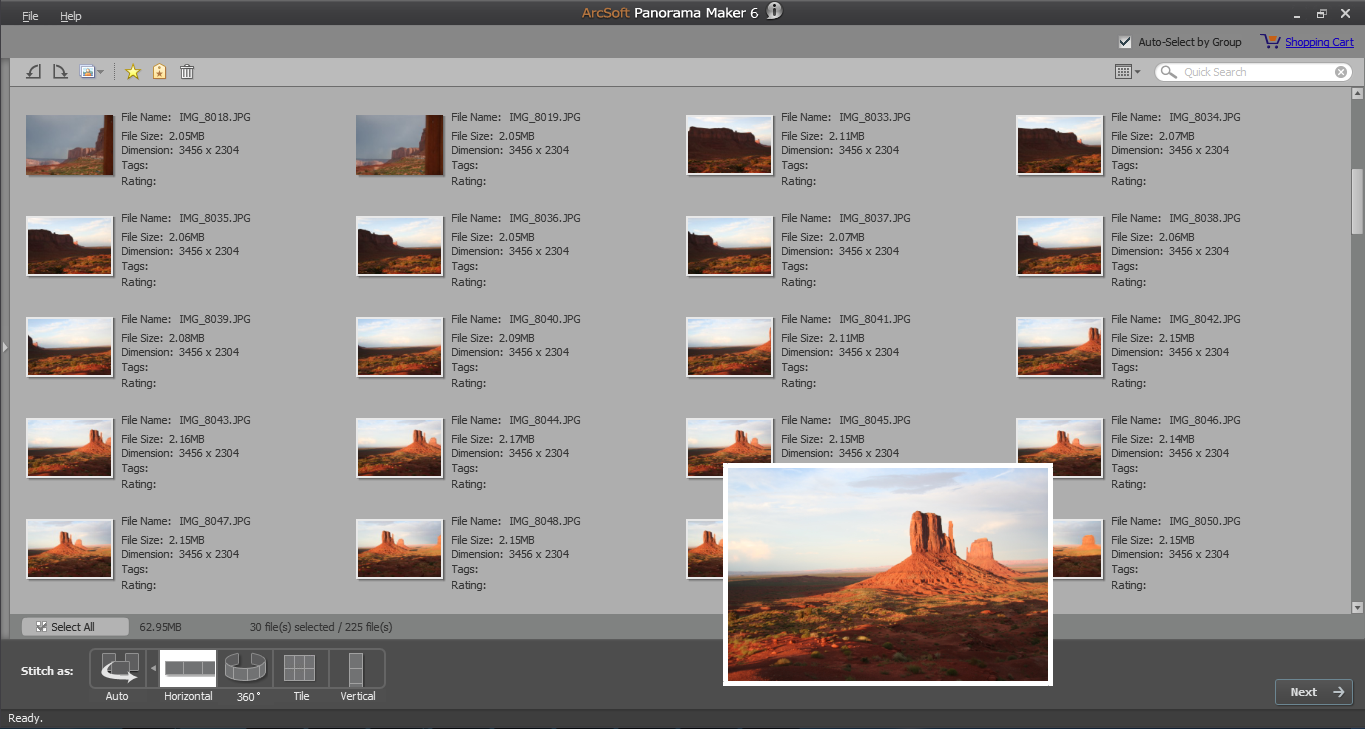Click the orange tag icon

coord(159,72)
